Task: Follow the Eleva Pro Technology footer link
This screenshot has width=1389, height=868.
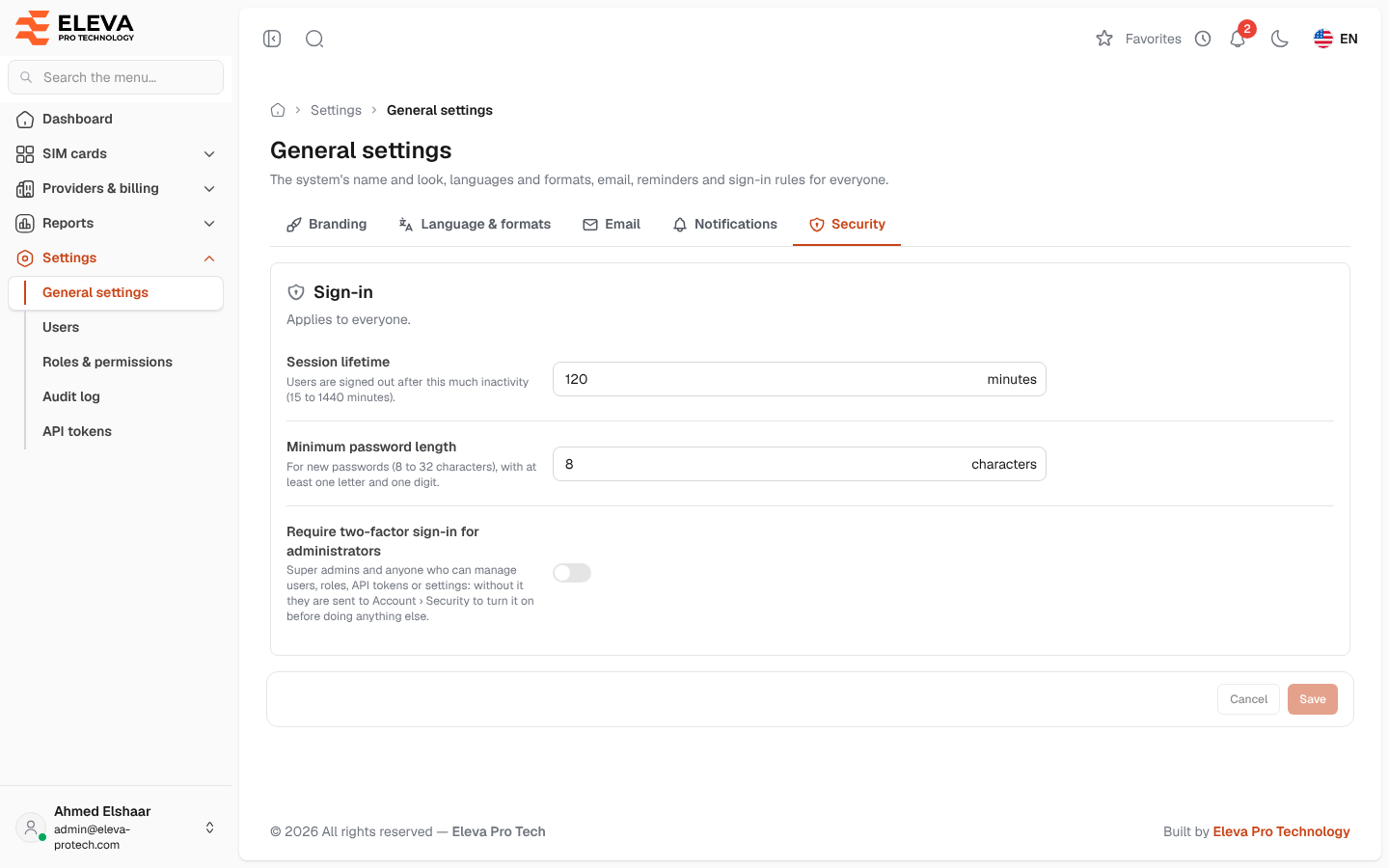Action: [1281, 831]
